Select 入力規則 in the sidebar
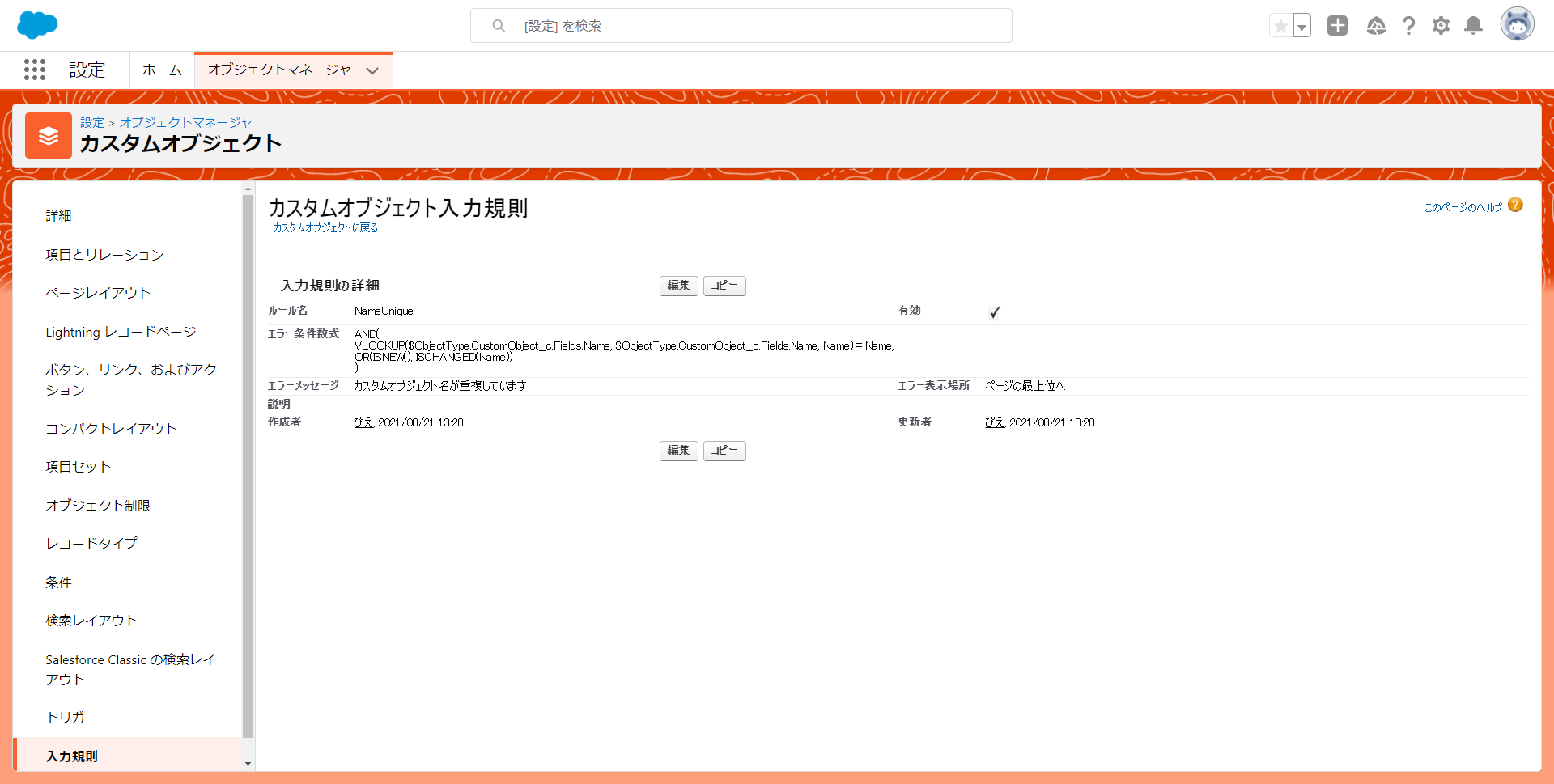The image size is (1554, 784). tap(128, 756)
